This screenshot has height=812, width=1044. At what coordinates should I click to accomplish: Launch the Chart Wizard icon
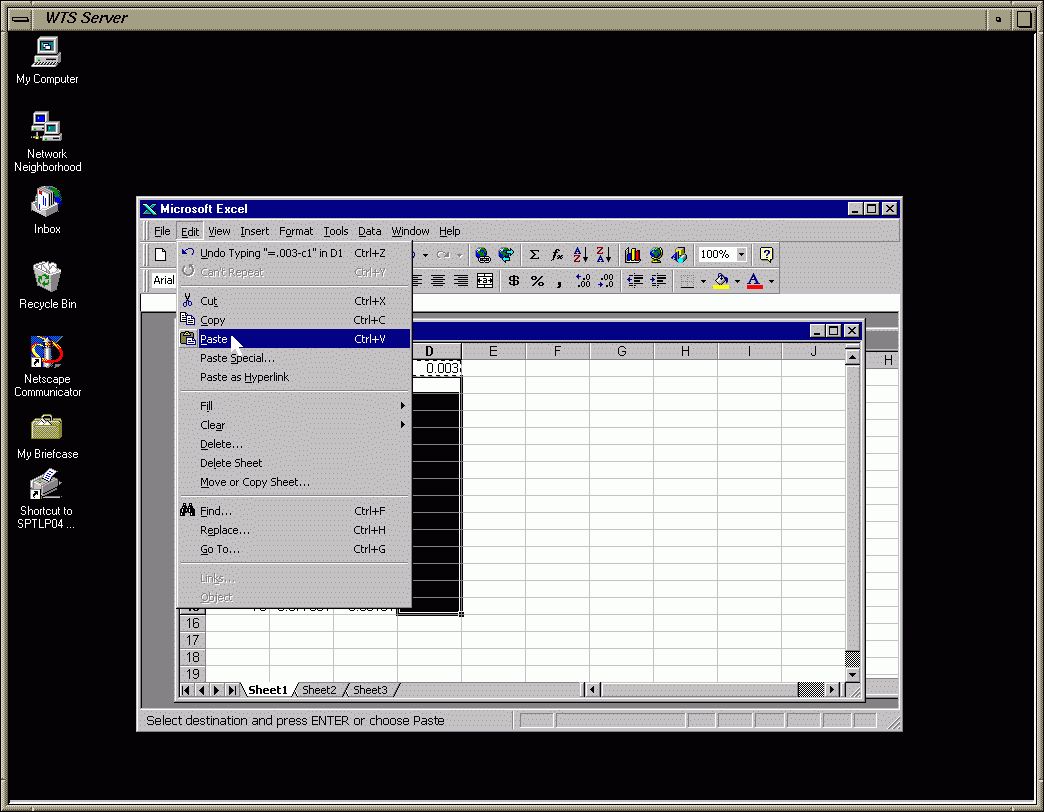[632, 255]
